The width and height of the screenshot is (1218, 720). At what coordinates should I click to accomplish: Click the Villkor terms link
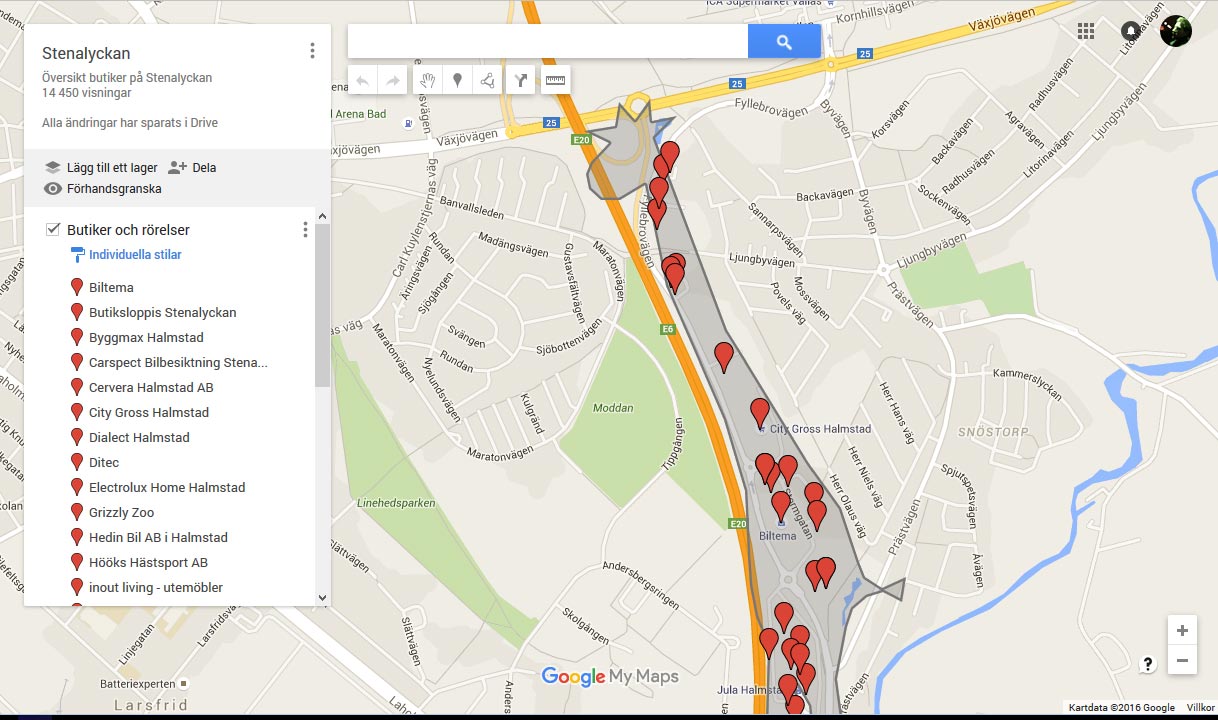1200,708
